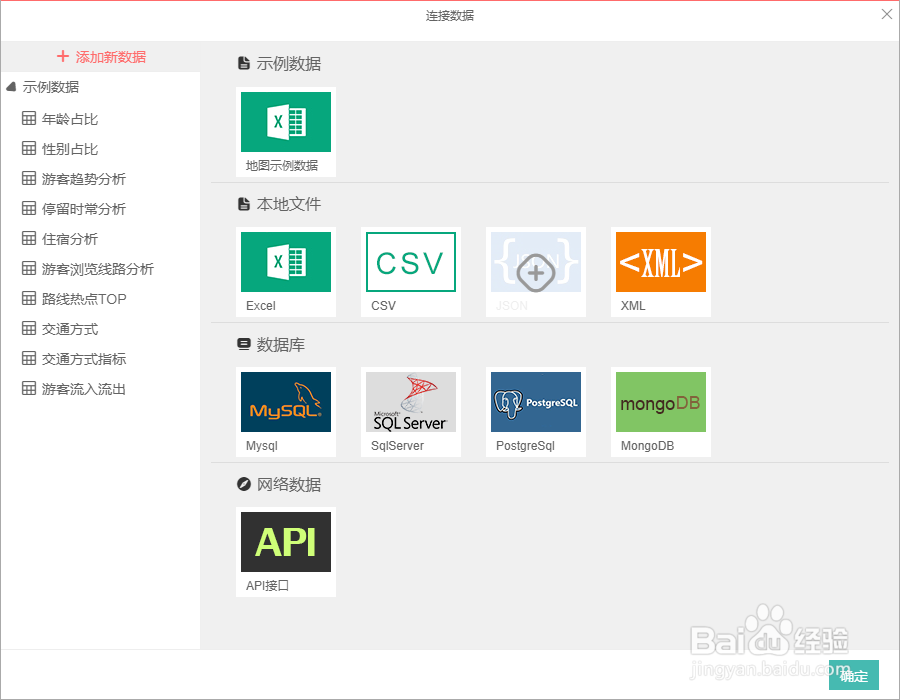This screenshot has width=900, height=700.
Task: Select the 游客浏览线路分析 table
Action: pyautogui.click(x=98, y=269)
